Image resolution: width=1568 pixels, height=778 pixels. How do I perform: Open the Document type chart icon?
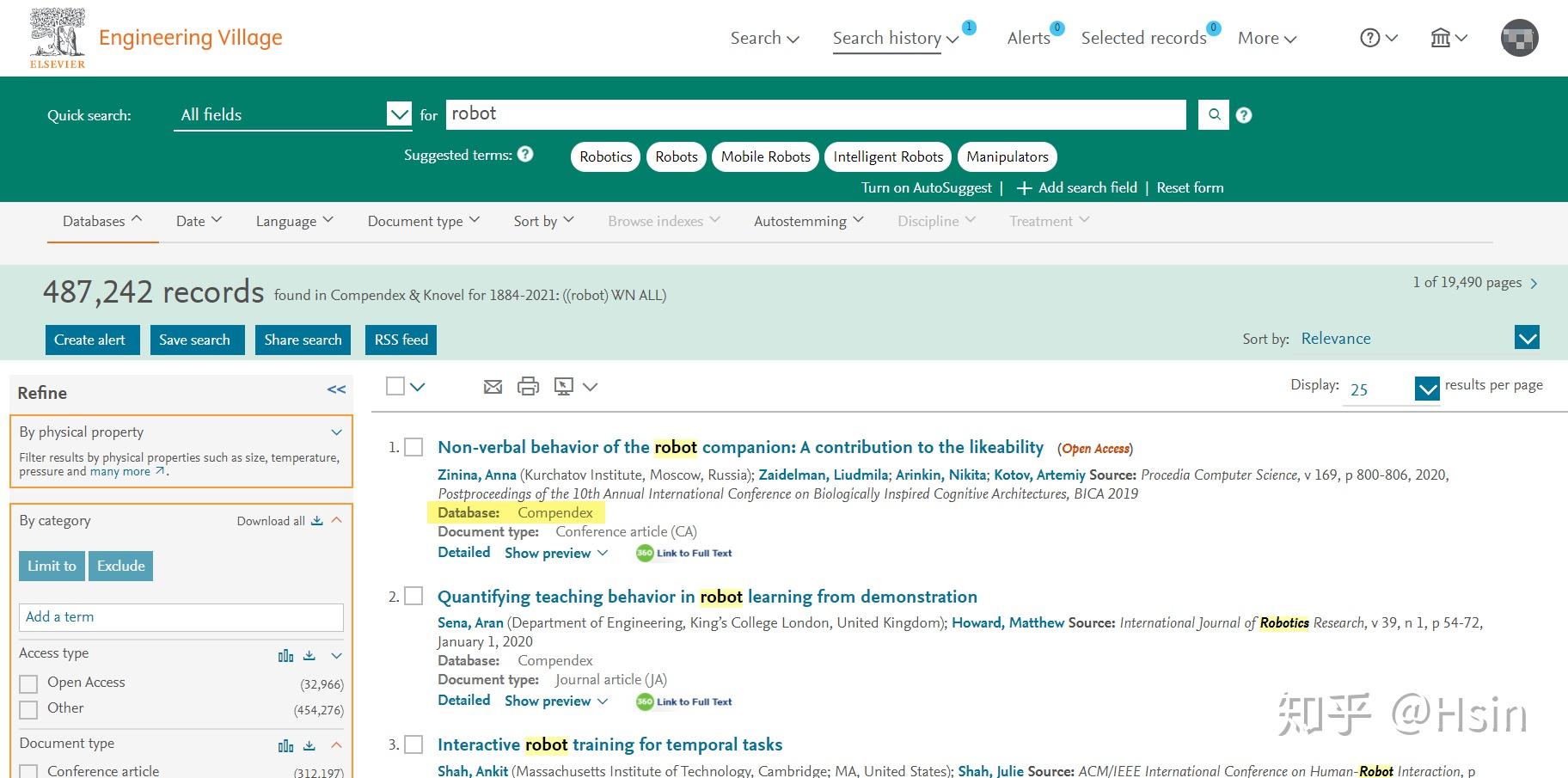pos(285,745)
